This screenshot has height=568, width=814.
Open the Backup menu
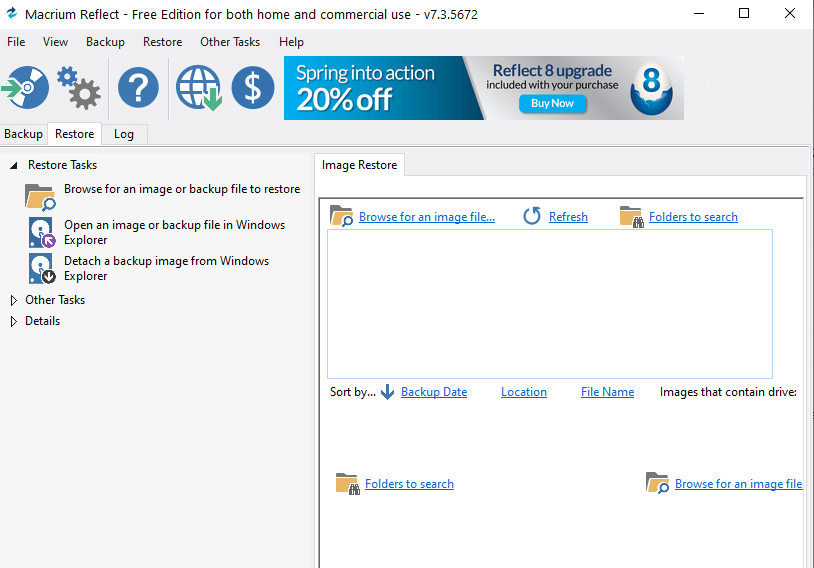[x=105, y=42]
